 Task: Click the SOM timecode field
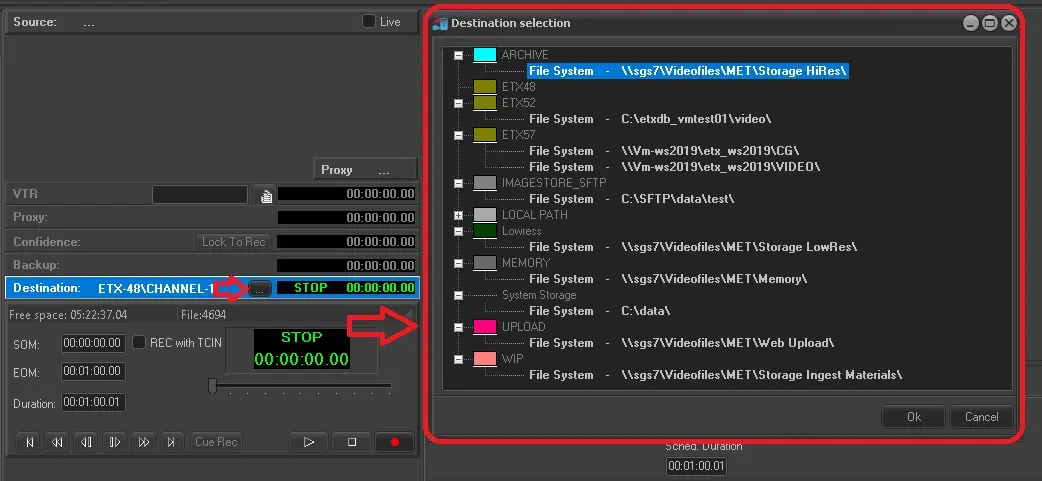pyautogui.click(x=93, y=343)
